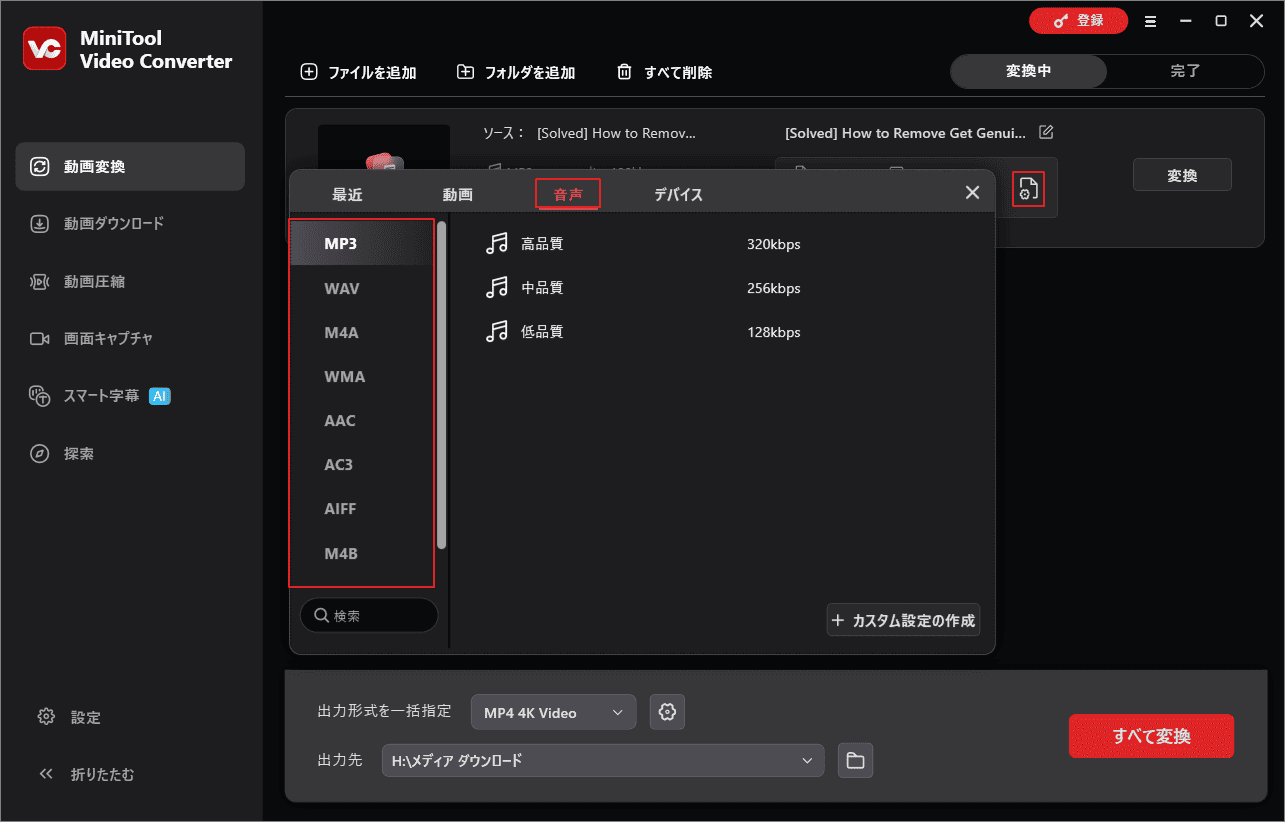Switch to the 完了 tab
Image resolution: width=1285 pixels, height=822 pixels.
[1186, 71]
